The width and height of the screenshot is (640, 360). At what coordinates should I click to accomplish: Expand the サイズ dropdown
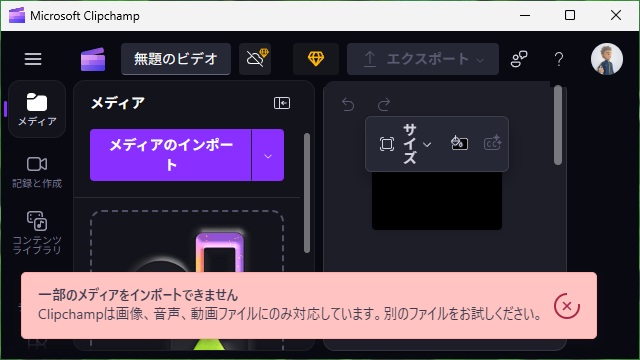pos(416,144)
